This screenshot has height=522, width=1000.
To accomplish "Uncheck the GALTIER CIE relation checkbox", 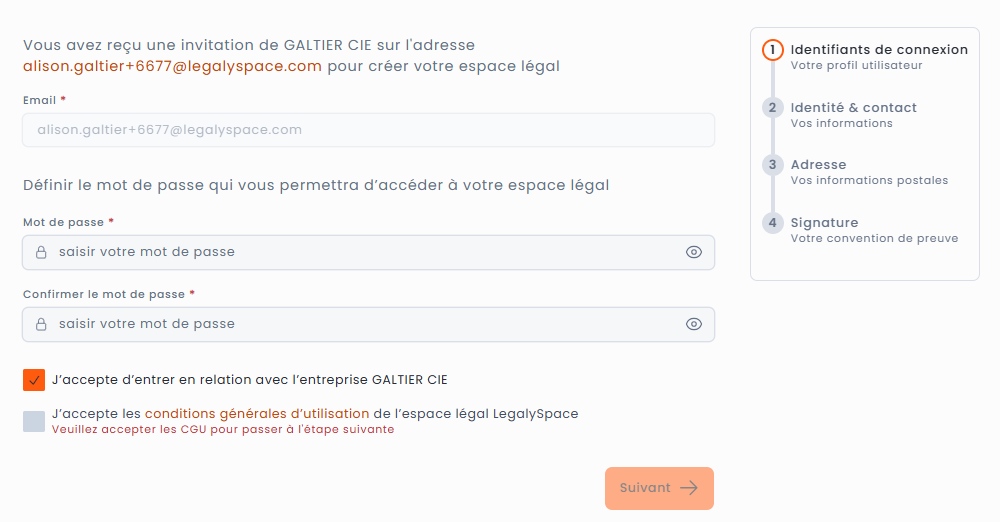I will [34, 380].
